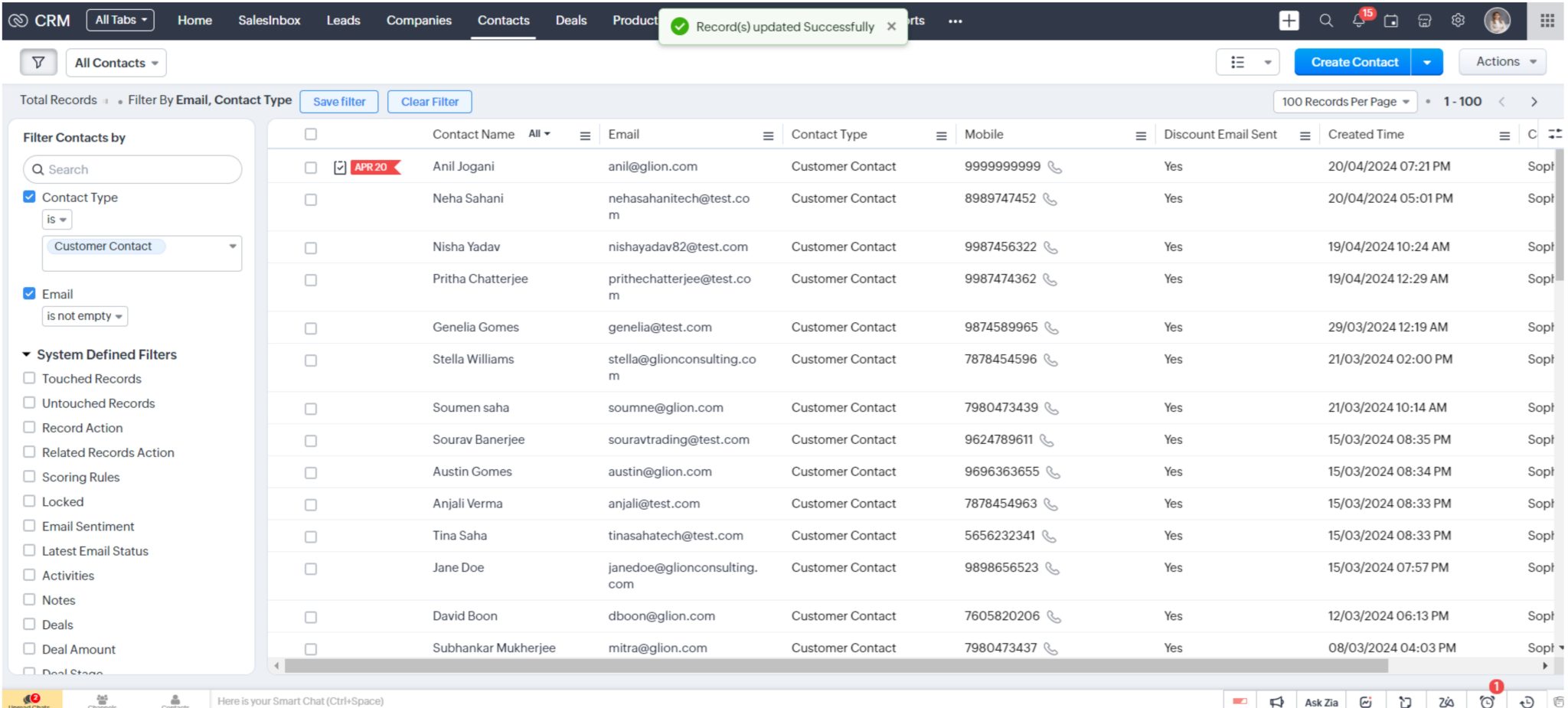Screen dimensions: 1568x708
Task: Open the calendar icon in the top bar
Action: click(x=1392, y=21)
